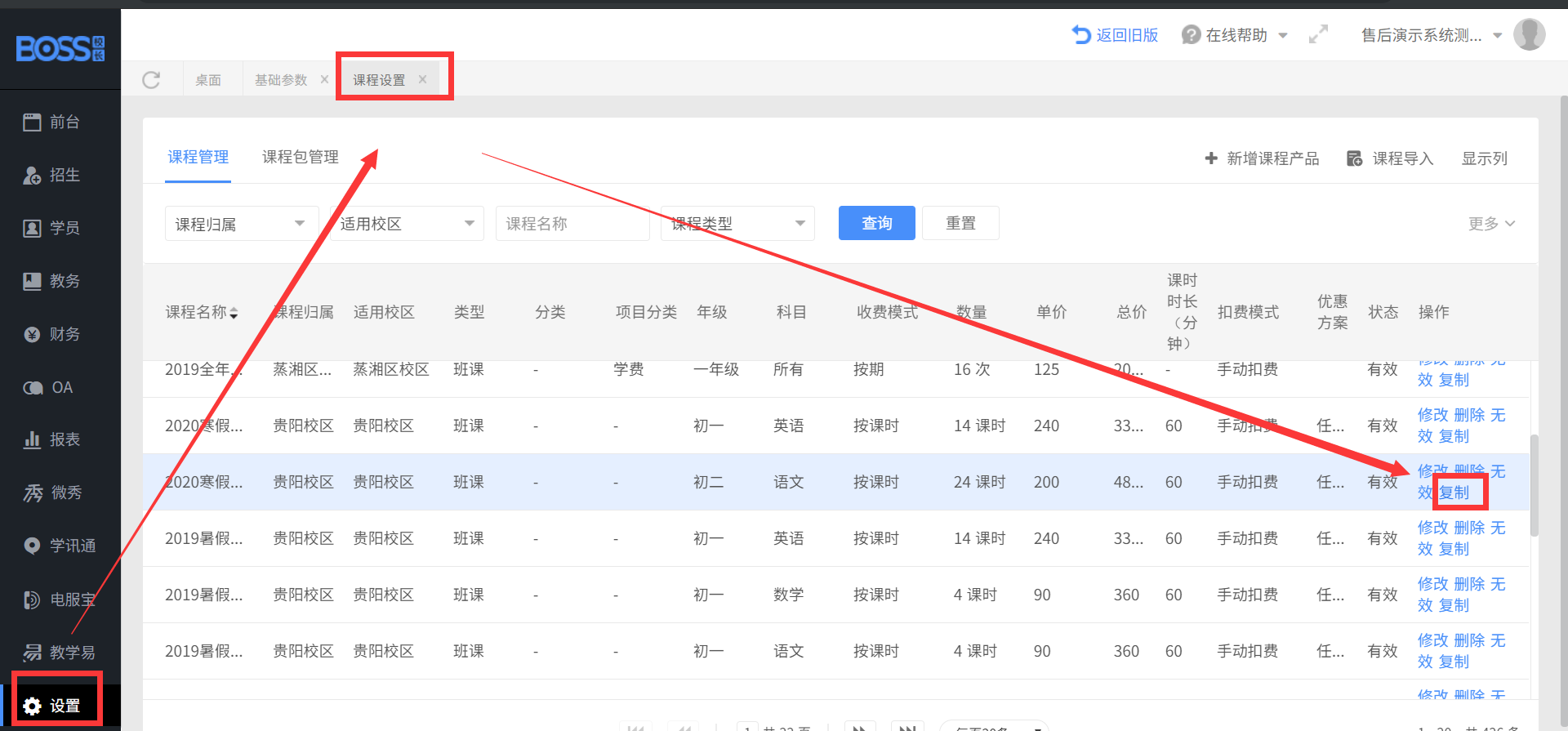
Task: Open the 课程类型 dropdown
Action: click(737, 224)
